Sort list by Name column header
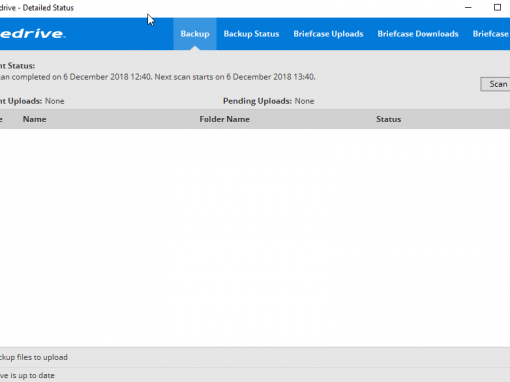The width and height of the screenshot is (510, 382). (x=34, y=119)
